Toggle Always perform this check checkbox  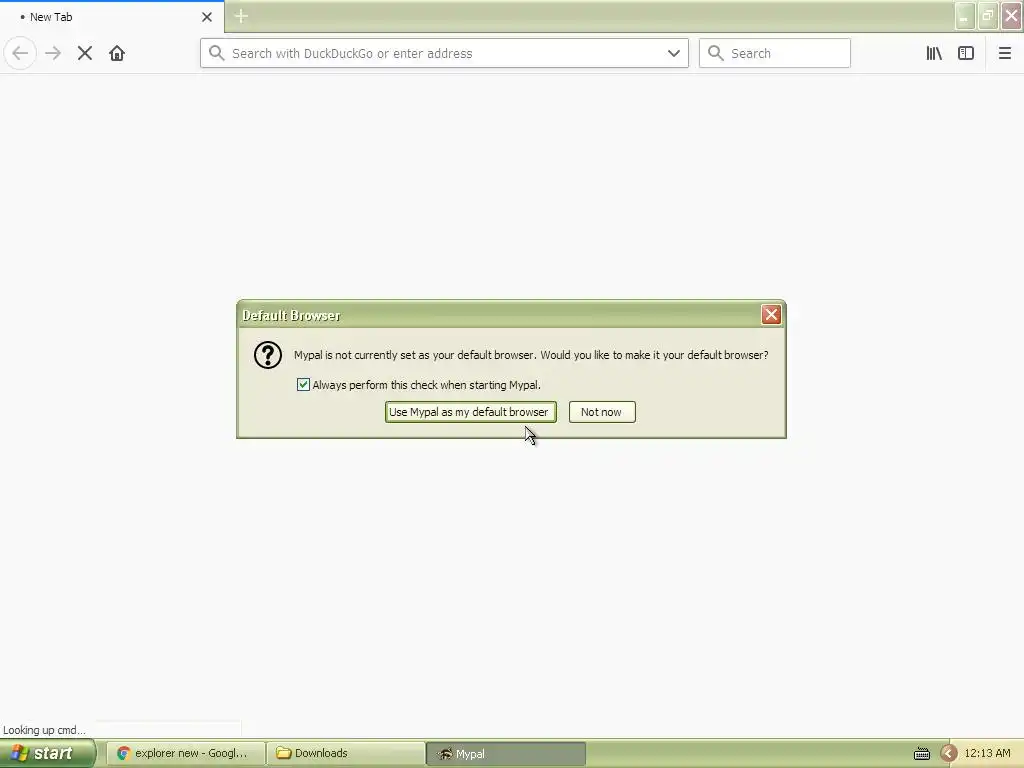pos(303,385)
